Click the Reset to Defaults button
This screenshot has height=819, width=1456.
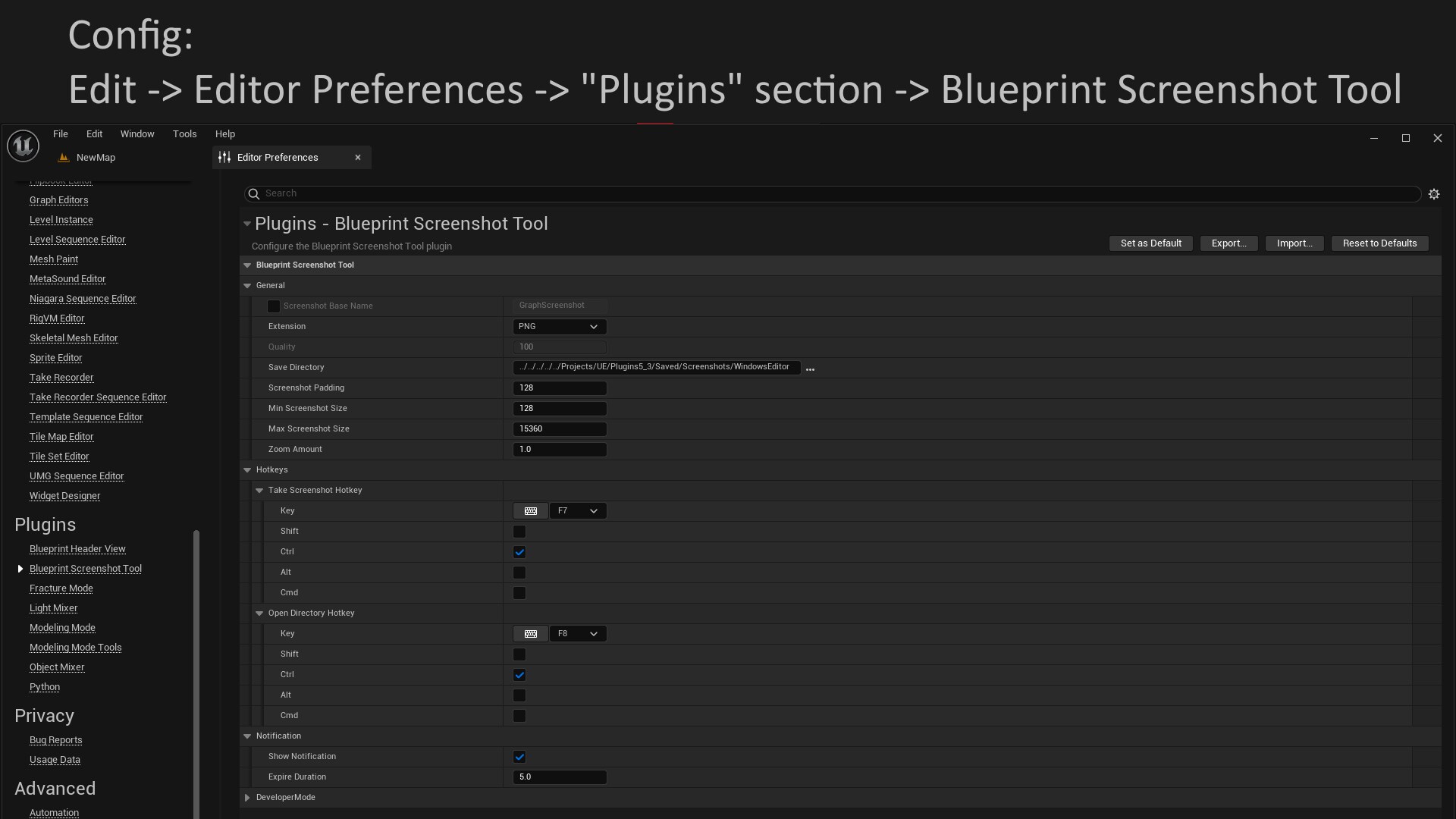pyautogui.click(x=1379, y=243)
